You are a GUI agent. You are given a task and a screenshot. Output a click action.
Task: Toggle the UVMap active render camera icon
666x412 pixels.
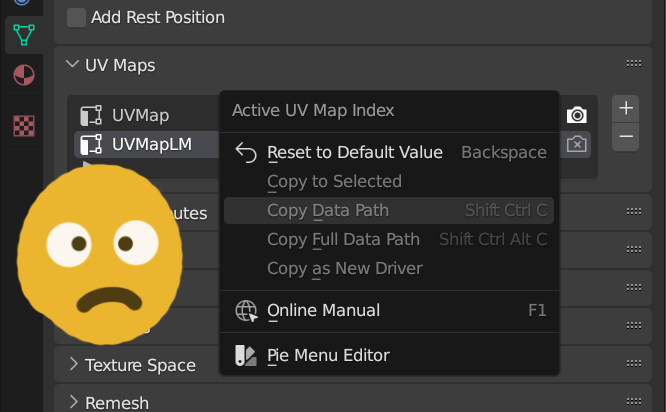coord(576,115)
